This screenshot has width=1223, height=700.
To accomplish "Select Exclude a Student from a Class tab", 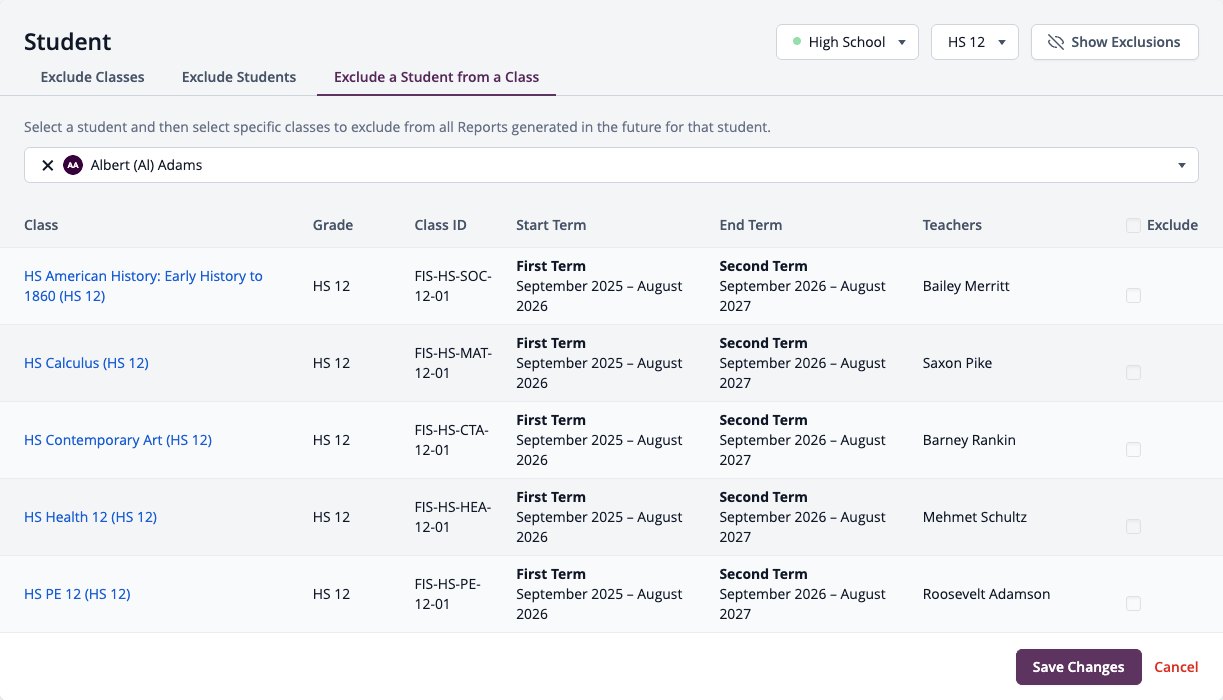I will 436,77.
